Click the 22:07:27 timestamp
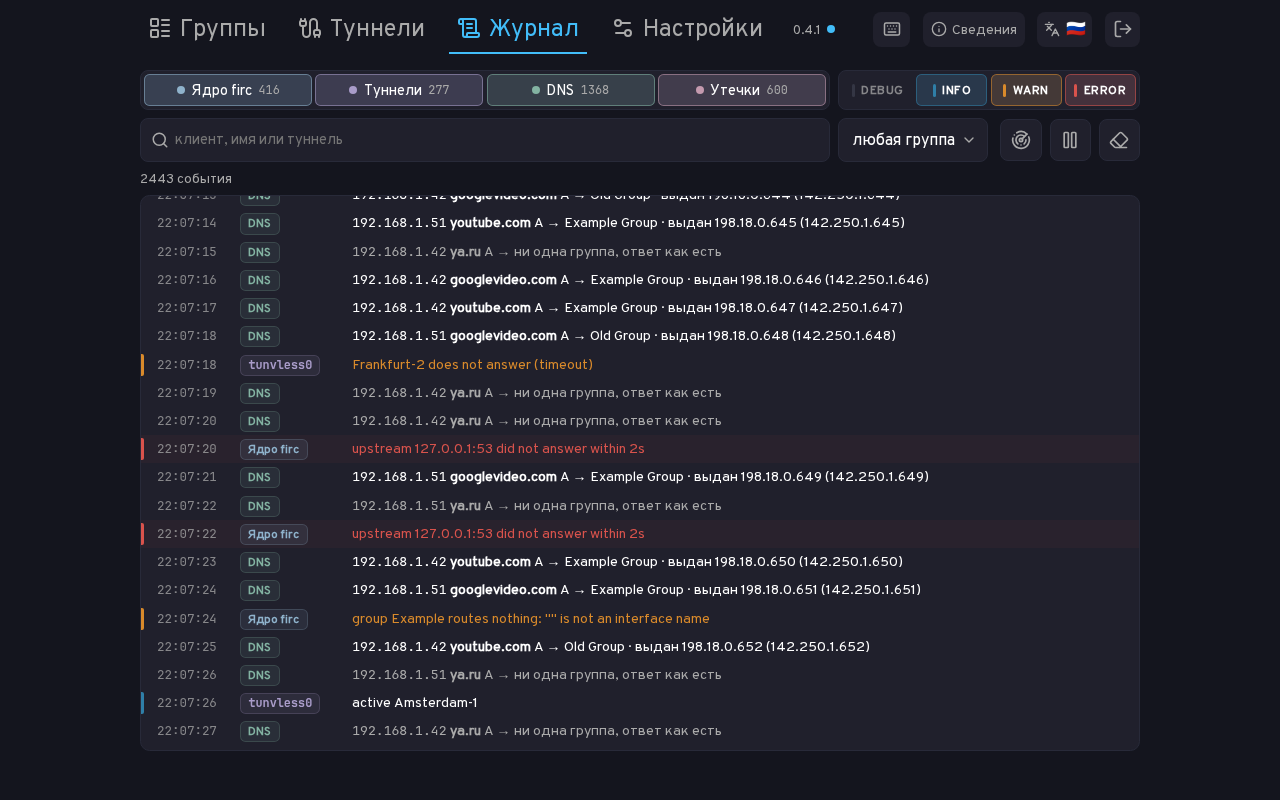The height and width of the screenshot is (800, 1280). [187, 731]
